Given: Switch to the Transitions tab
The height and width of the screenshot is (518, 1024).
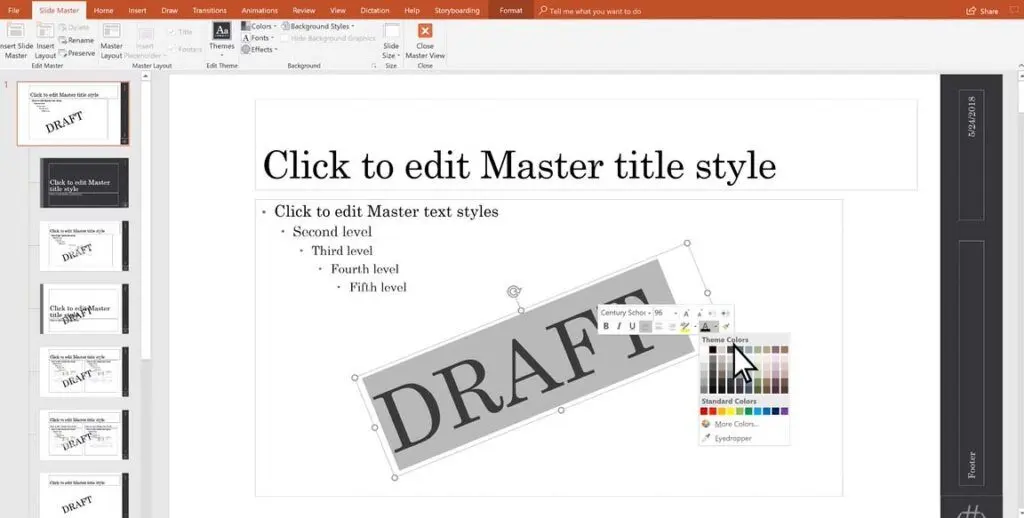Looking at the screenshot, I should pos(209,10).
